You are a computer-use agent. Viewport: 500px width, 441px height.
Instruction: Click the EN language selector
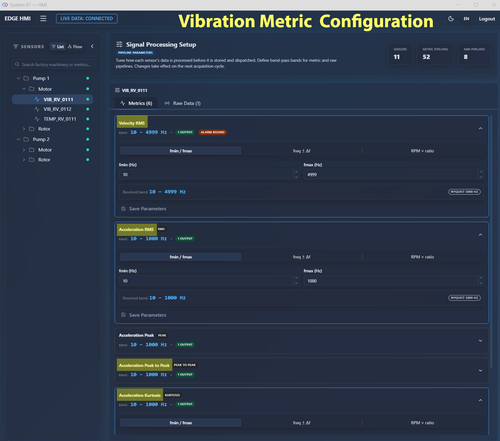pyautogui.click(x=466, y=19)
